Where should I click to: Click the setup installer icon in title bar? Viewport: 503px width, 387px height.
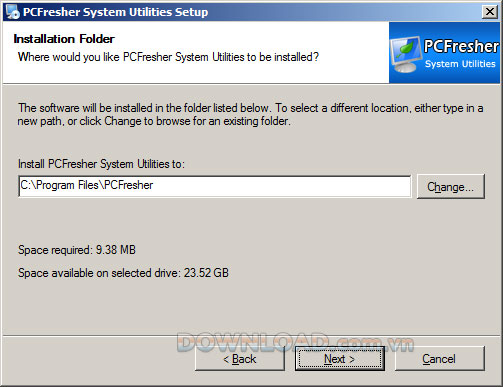point(13,12)
